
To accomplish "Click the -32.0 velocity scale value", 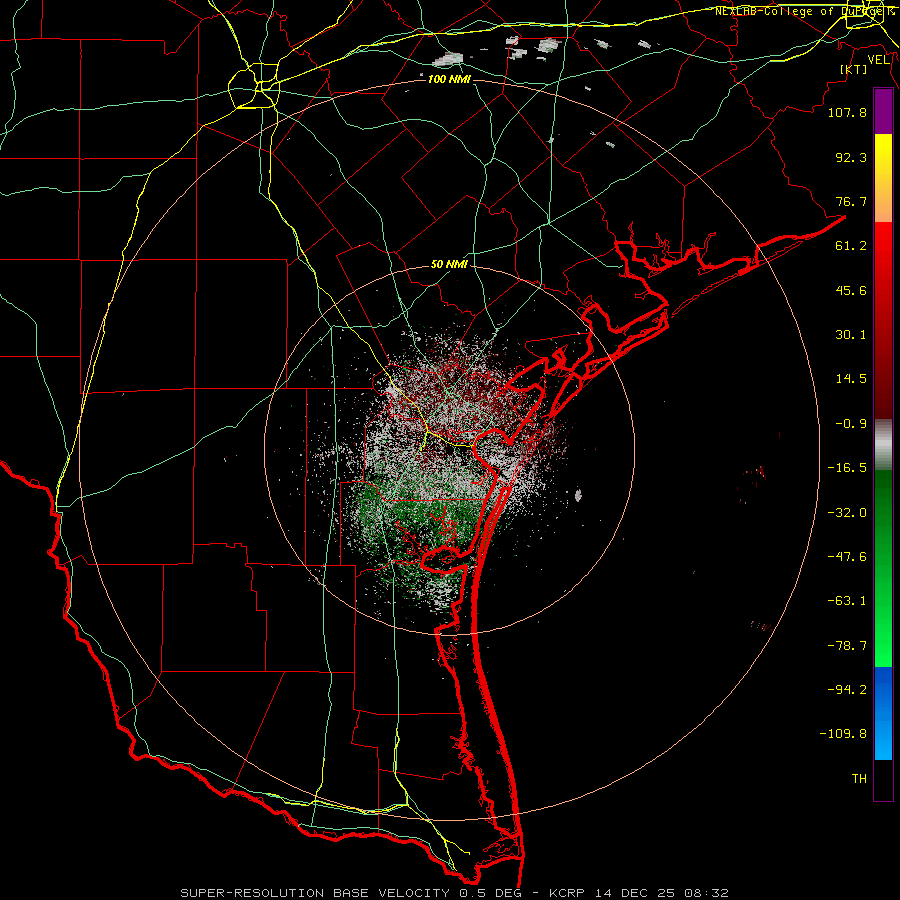I will pos(847,513).
